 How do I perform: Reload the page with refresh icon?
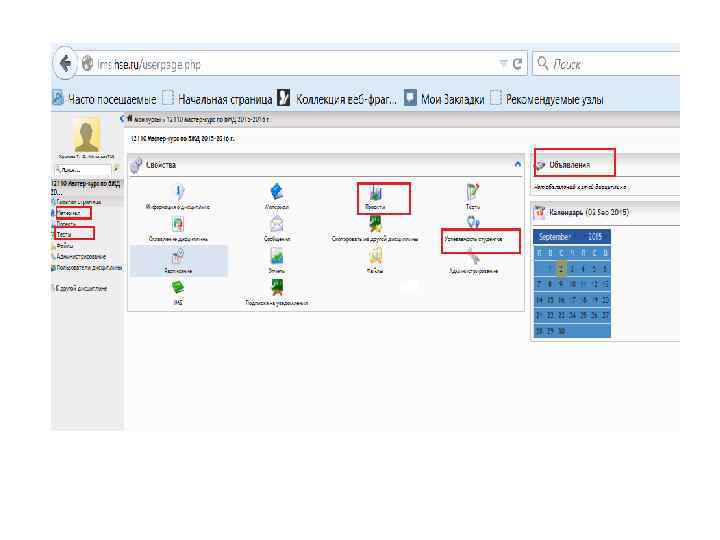pos(518,64)
